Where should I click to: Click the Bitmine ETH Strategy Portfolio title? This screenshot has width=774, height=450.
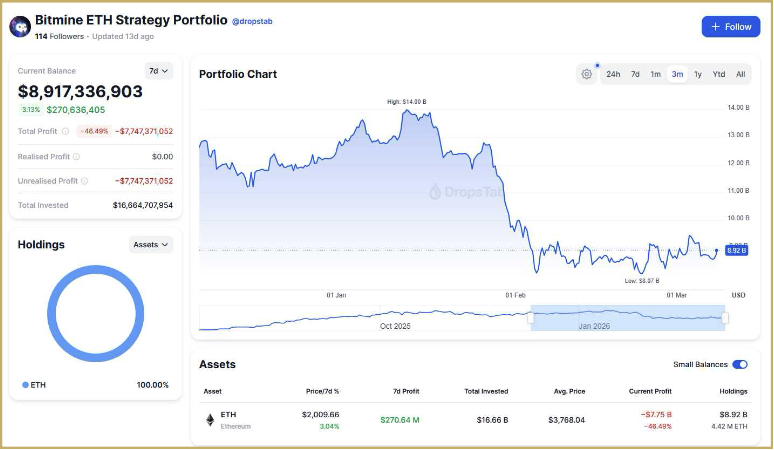pos(131,20)
